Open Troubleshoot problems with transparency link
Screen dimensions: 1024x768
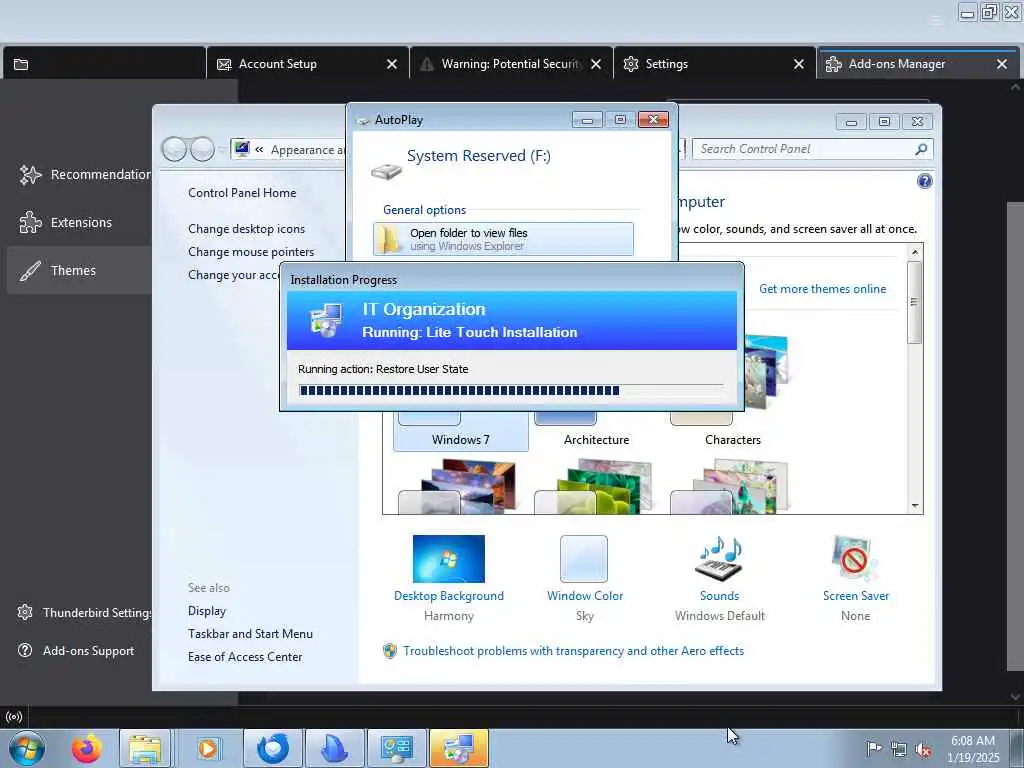tap(573, 650)
